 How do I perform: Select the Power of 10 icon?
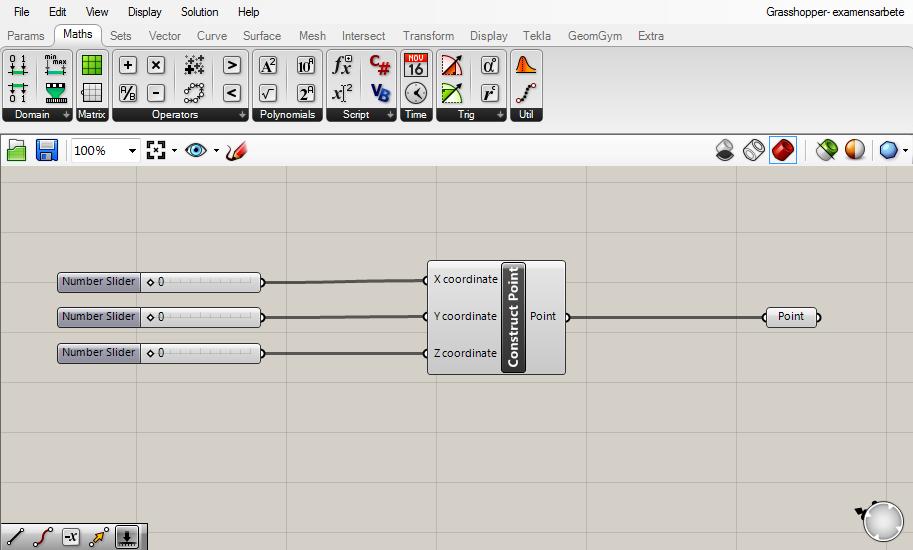click(x=306, y=65)
